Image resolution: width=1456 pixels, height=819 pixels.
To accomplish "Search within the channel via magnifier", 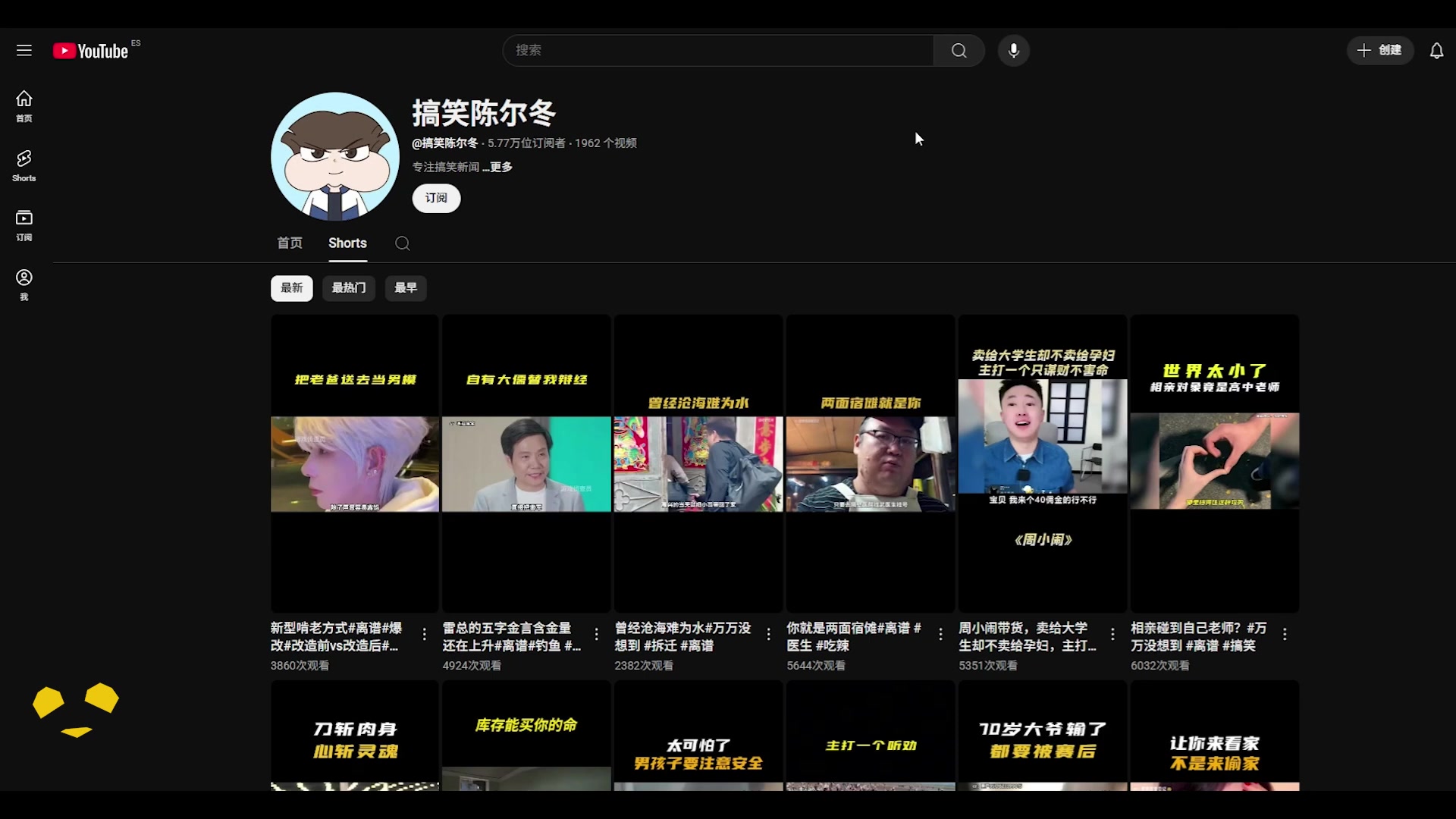I will pos(403,243).
